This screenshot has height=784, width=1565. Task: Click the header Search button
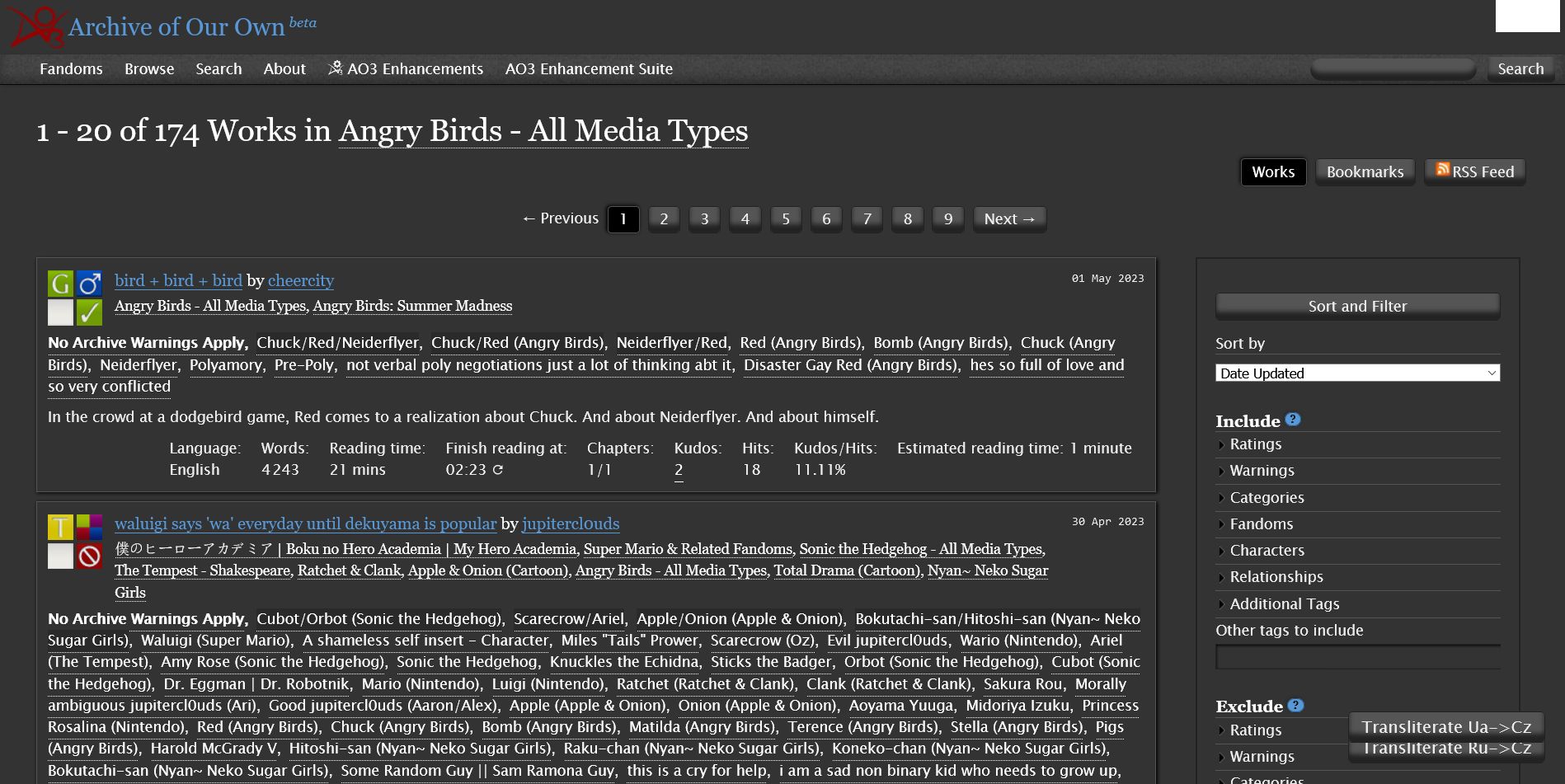(1520, 69)
